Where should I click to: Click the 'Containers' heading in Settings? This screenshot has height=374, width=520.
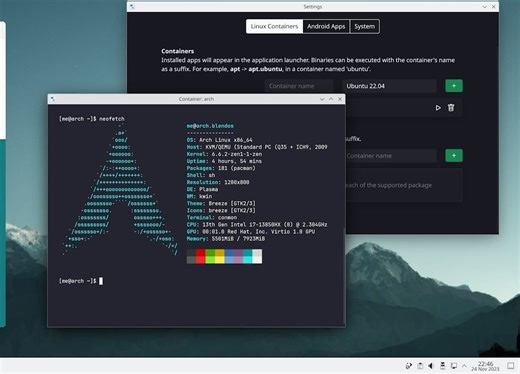pos(177,51)
